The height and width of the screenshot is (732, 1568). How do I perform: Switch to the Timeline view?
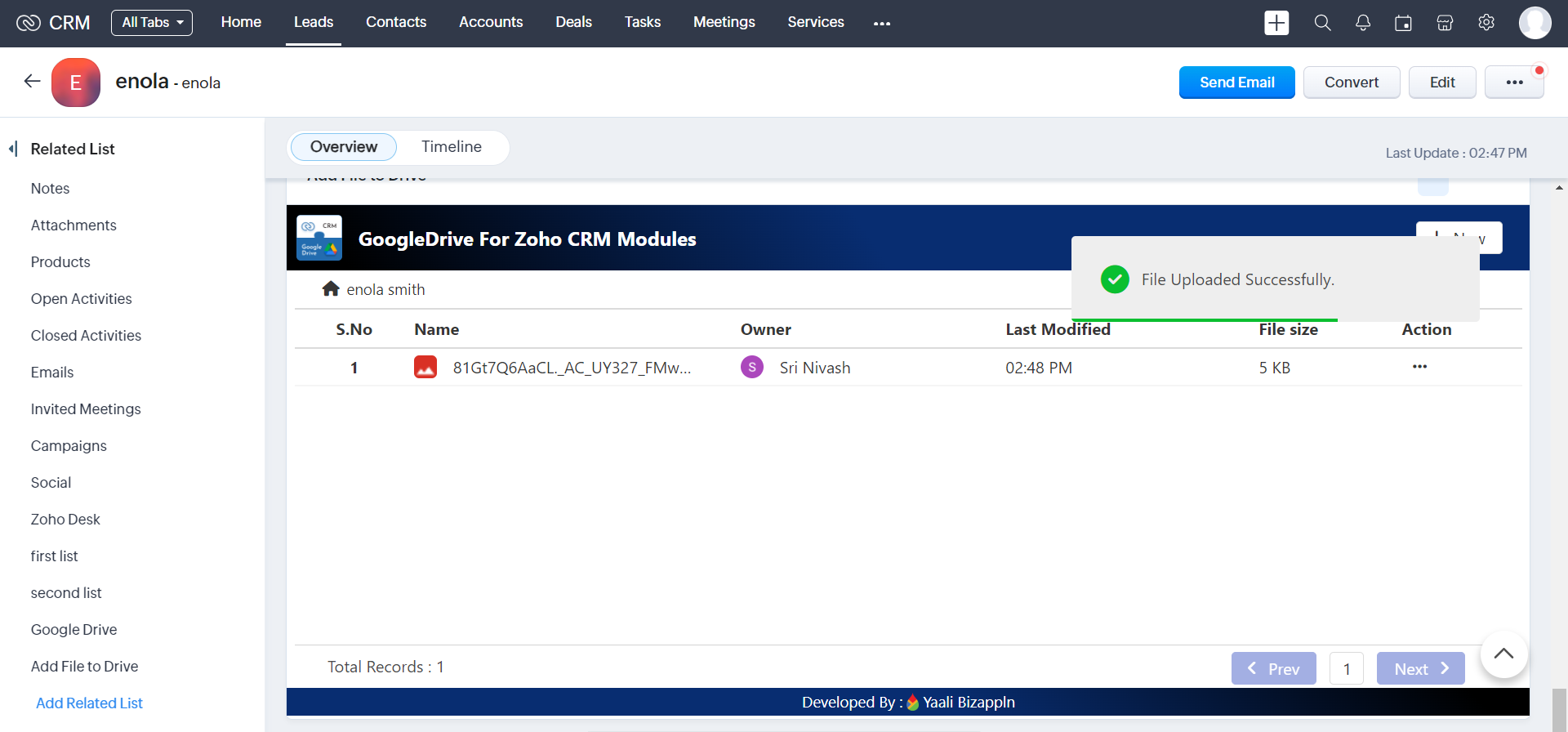(452, 147)
